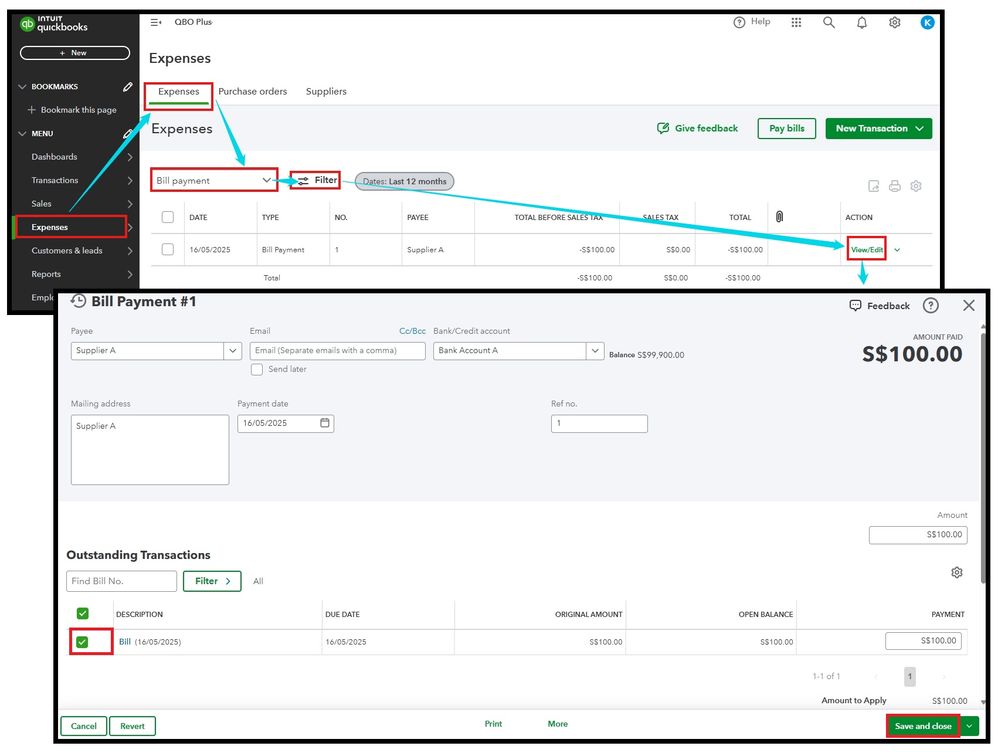
Task: Open the Help icon in the top bar
Action: click(x=752, y=22)
